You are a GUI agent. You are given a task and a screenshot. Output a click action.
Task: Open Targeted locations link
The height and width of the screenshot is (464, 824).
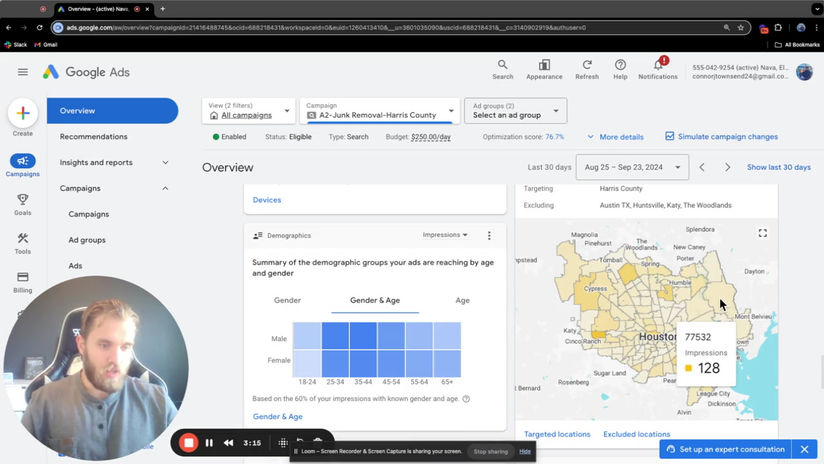tap(557, 434)
